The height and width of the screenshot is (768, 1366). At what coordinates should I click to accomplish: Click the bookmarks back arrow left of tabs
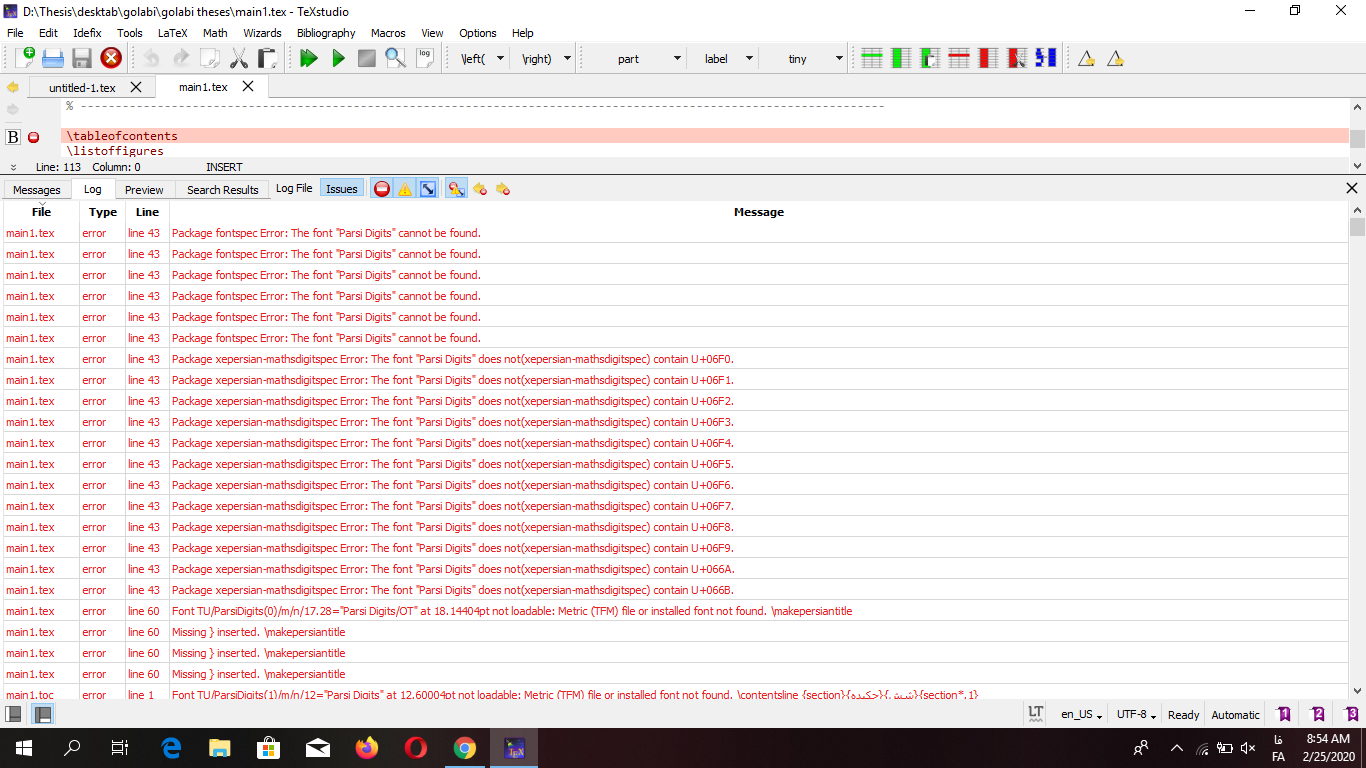13,87
